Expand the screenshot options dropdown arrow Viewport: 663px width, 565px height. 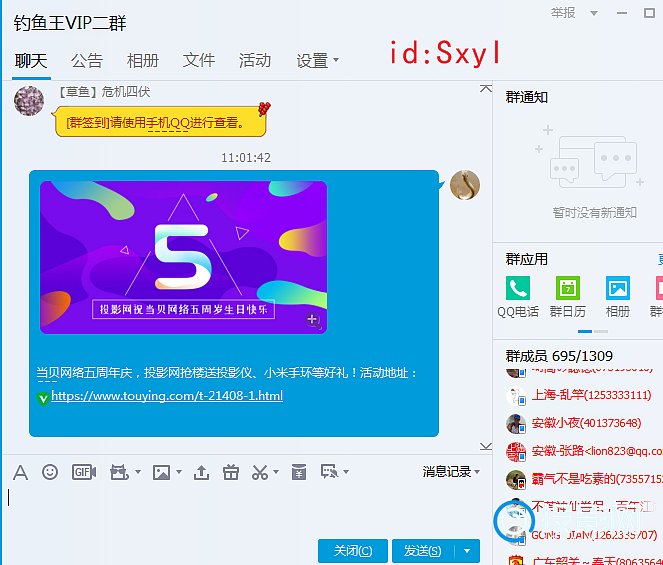point(276,472)
